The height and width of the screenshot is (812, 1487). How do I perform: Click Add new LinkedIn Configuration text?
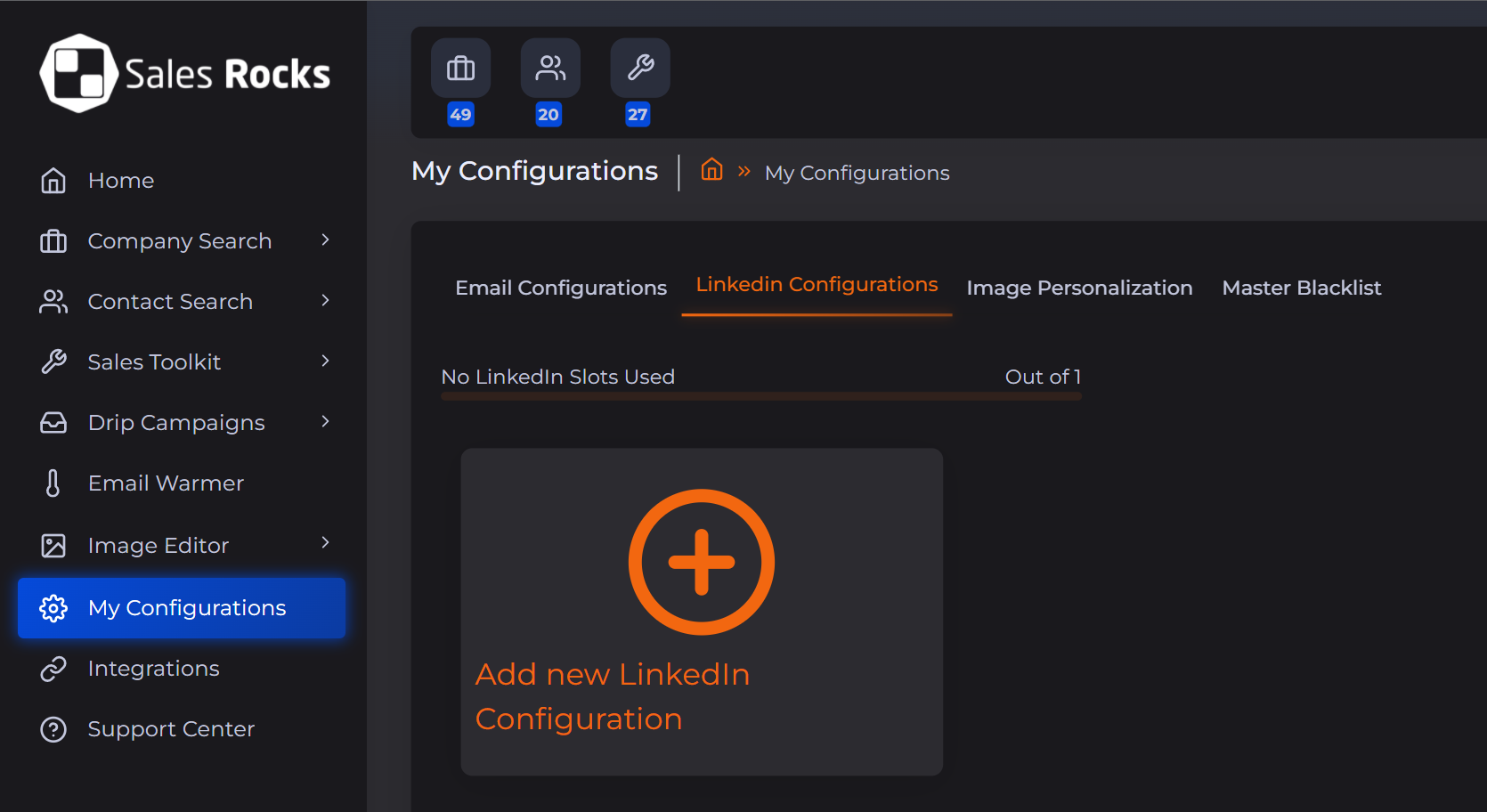tap(613, 696)
